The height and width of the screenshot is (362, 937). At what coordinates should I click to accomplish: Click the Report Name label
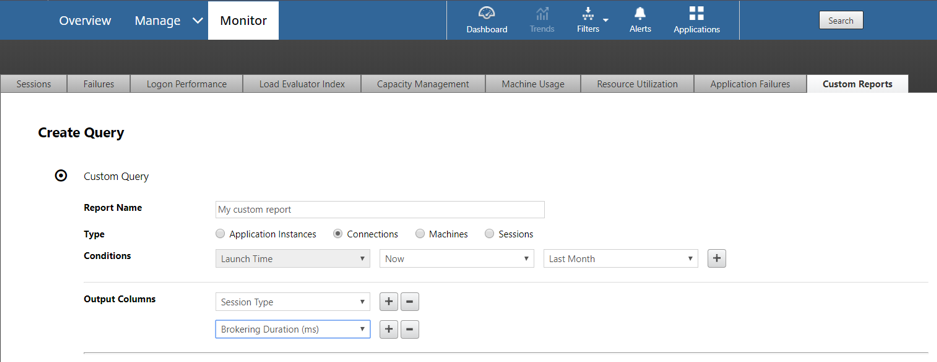point(113,208)
